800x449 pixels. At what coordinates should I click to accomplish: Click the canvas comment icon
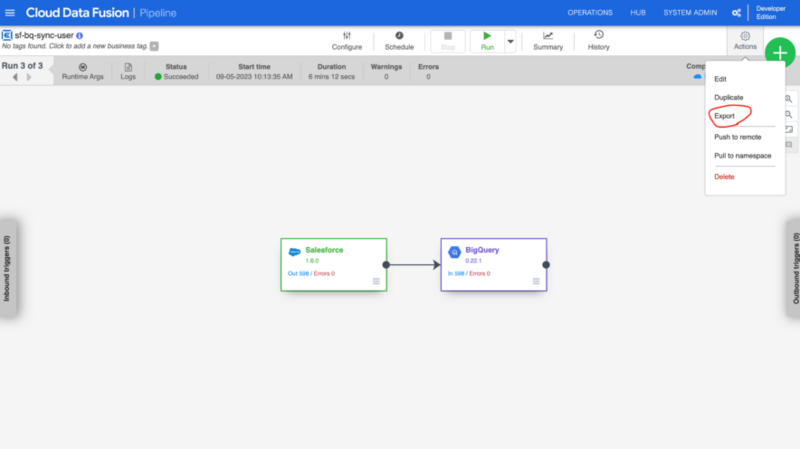point(789,145)
